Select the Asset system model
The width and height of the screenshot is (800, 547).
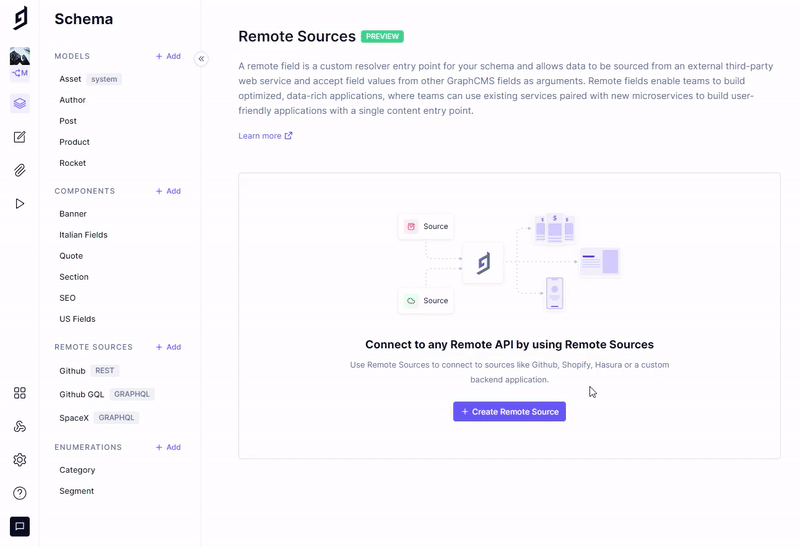70,79
